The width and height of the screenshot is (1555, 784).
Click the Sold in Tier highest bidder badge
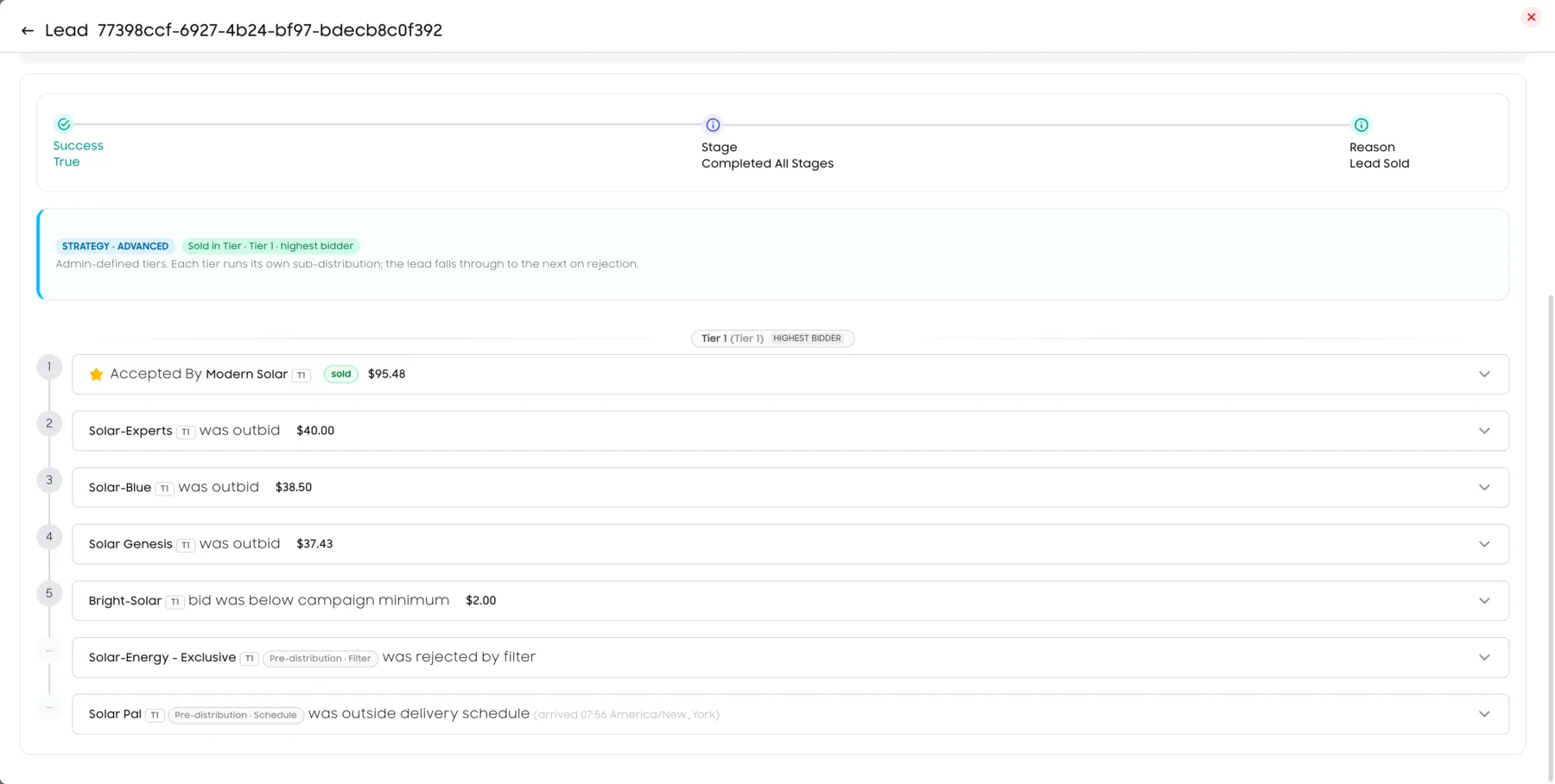pos(270,246)
